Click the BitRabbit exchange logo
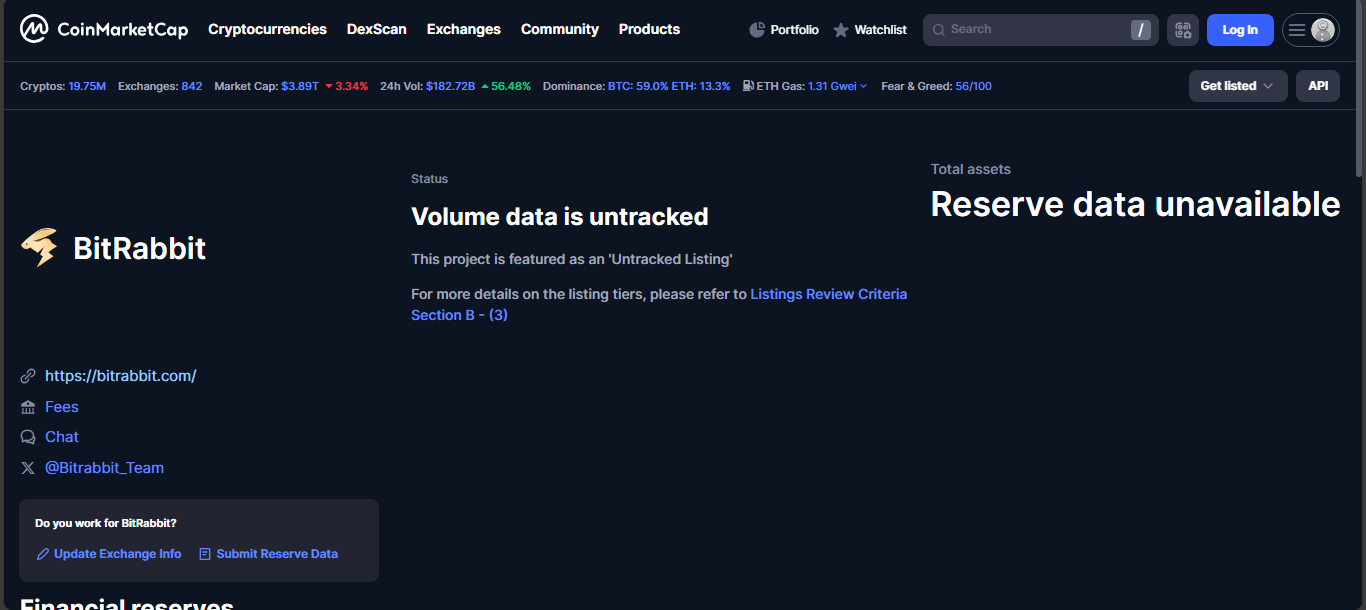 coord(40,248)
